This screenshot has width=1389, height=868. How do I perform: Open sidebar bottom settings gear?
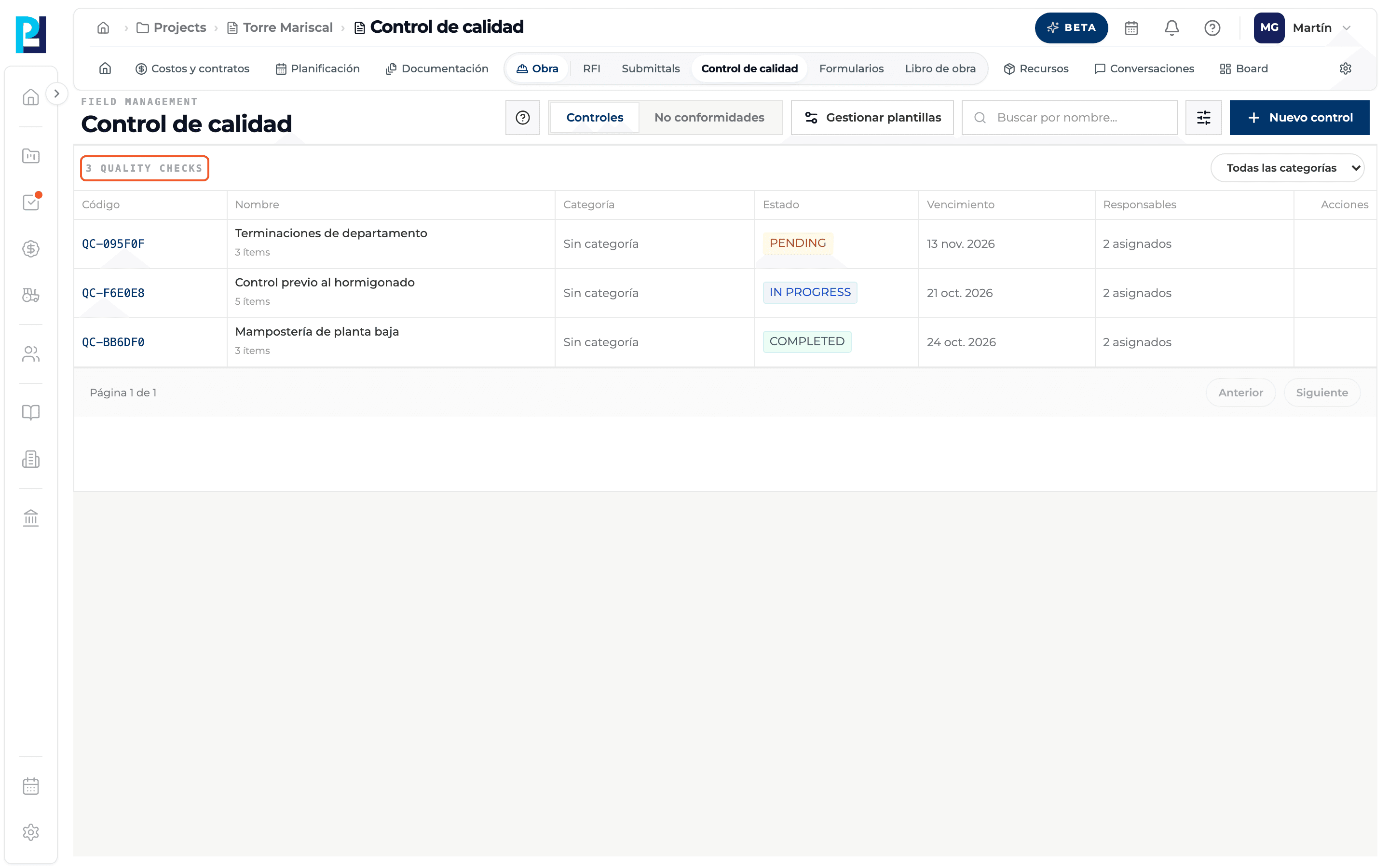pyautogui.click(x=31, y=832)
